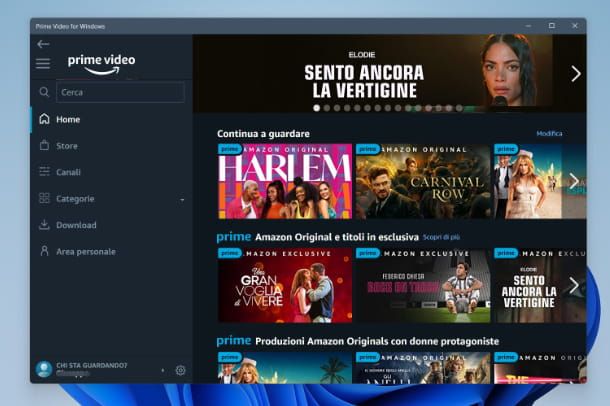Viewport: 610px width, 406px height.
Task: Click prime badge on Gran Voglia di Vivere
Action: [230, 253]
